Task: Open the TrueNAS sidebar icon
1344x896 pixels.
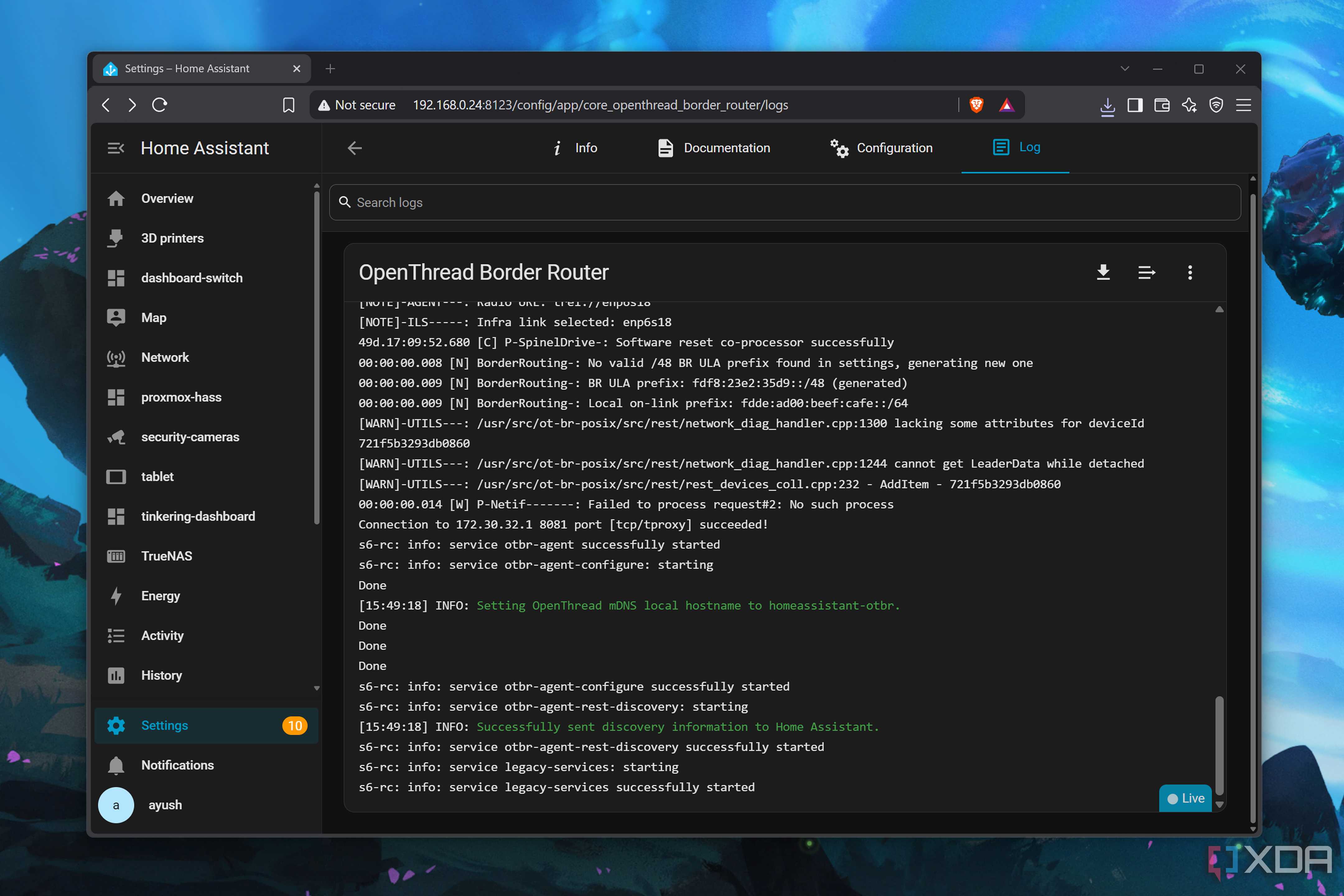Action: [x=116, y=556]
